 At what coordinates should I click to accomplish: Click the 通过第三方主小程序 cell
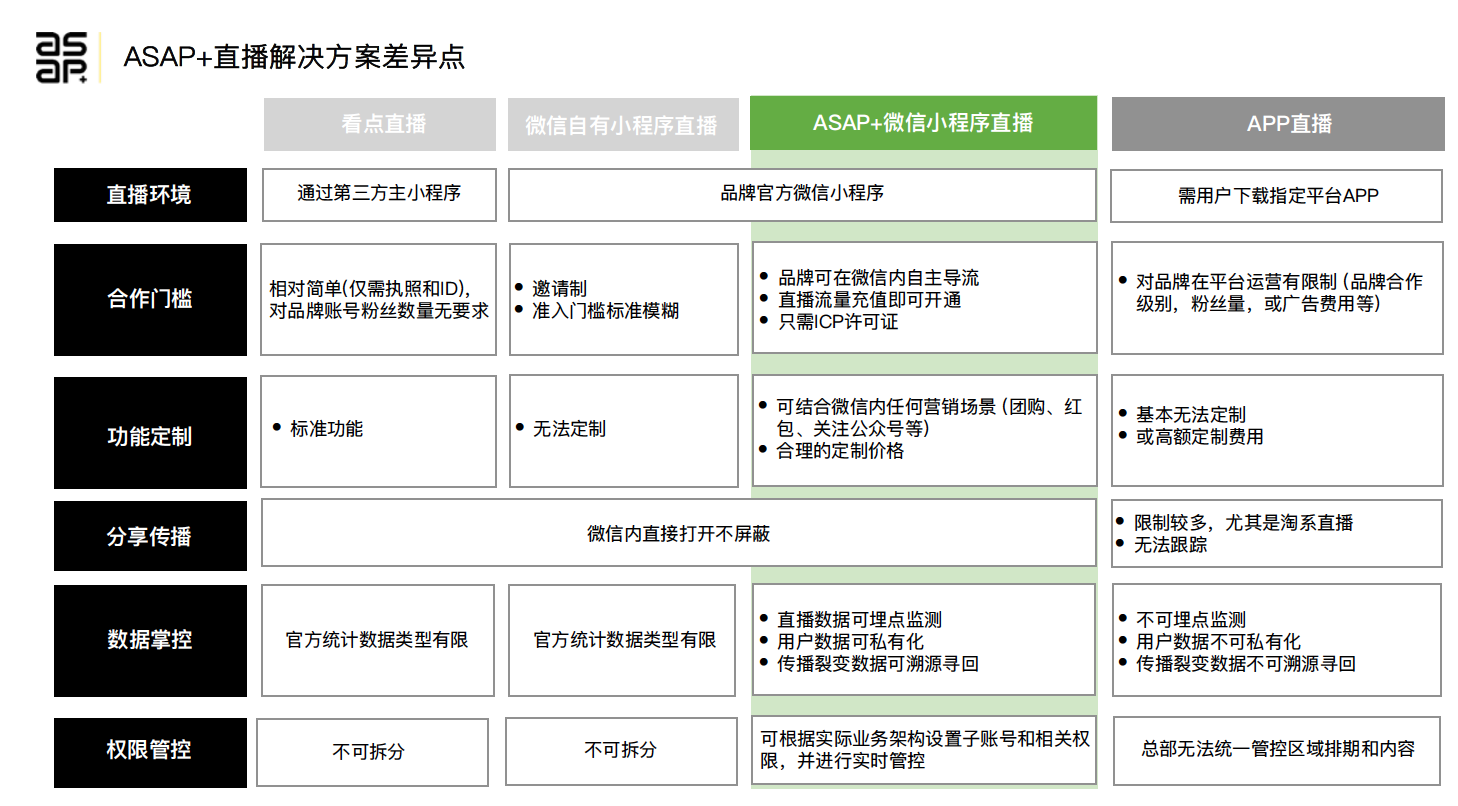coord(379,194)
